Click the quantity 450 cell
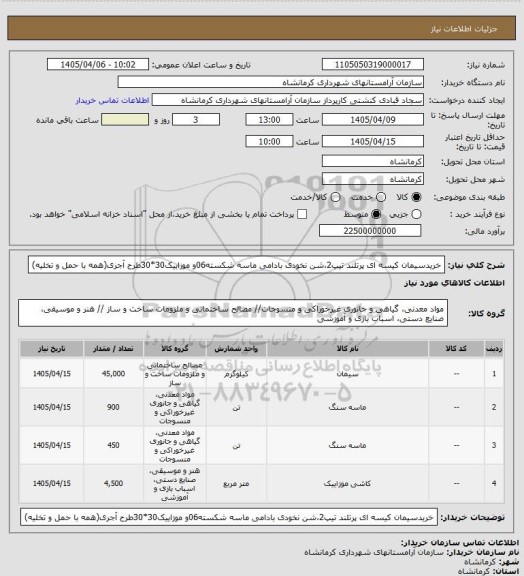Image resolution: width=524 pixels, height=576 pixels. click(x=113, y=445)
